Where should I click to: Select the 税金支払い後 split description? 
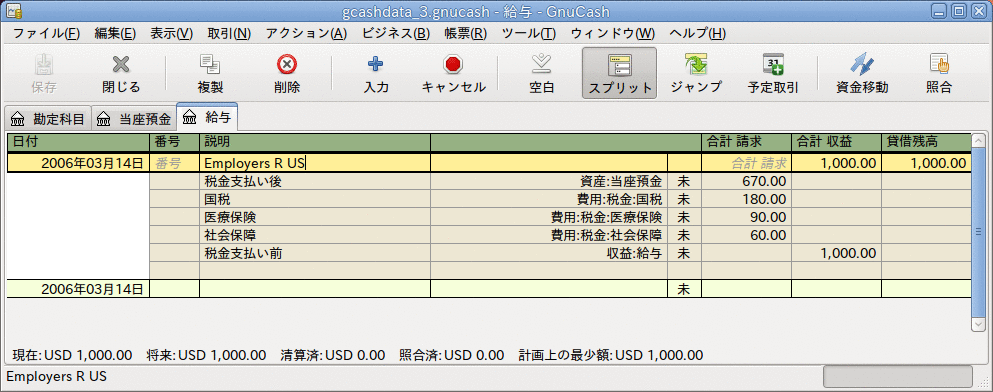click(315, 182)
